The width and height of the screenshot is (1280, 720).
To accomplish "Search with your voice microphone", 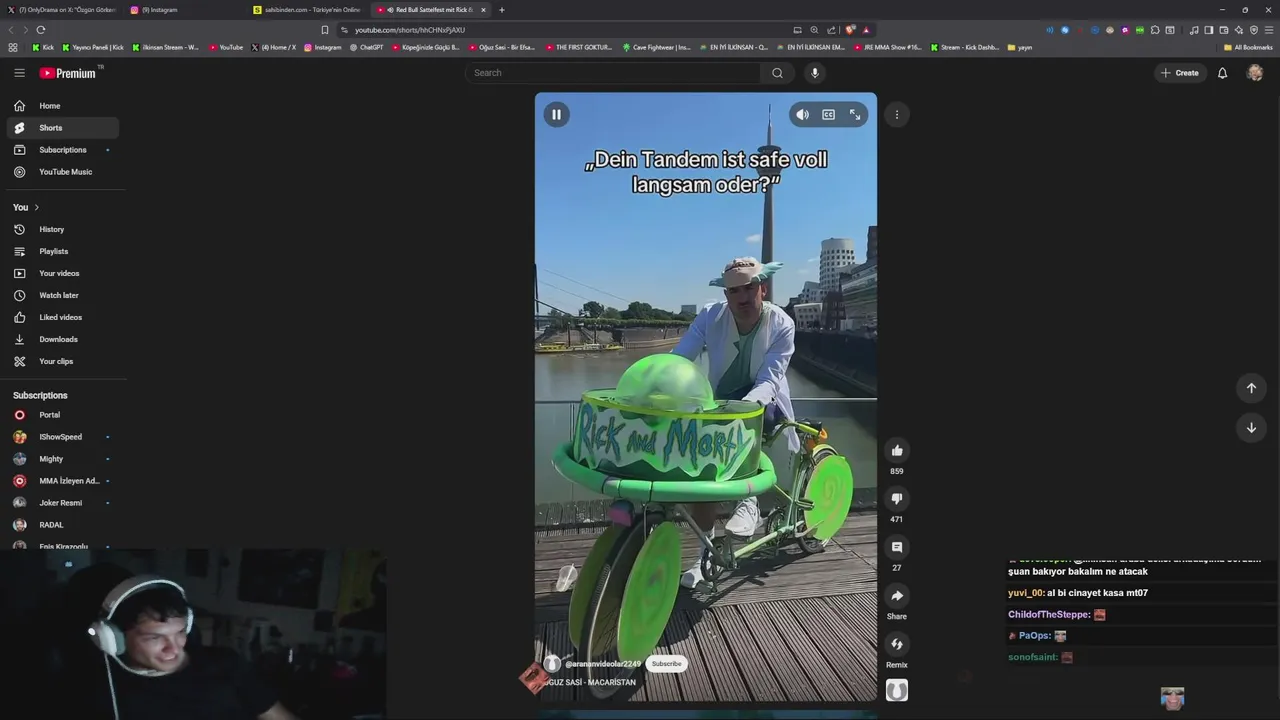I will pos(815,73).
